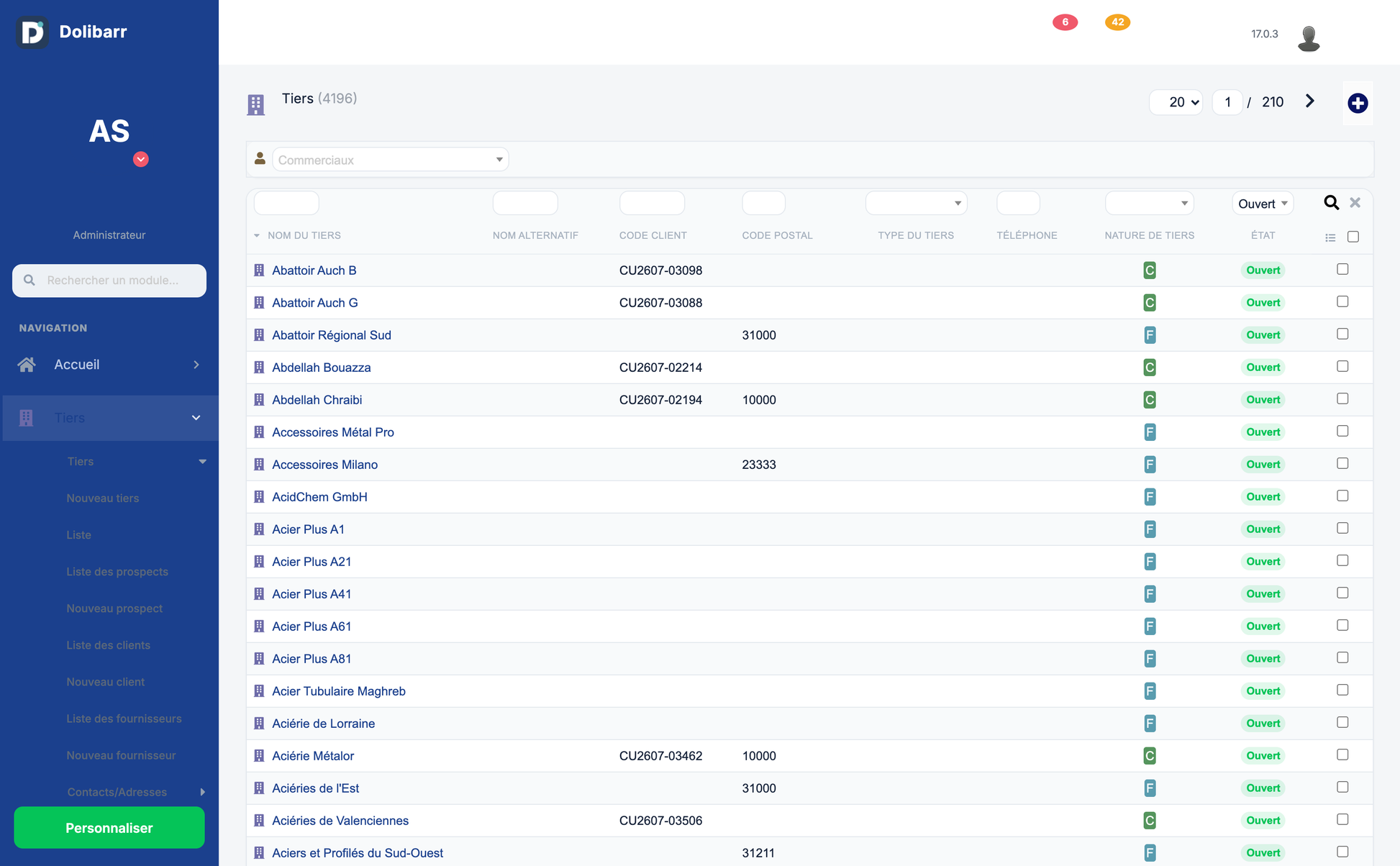Open the Type du tiers filter dropdown
1400x866 pixels.
pos(916,203)
